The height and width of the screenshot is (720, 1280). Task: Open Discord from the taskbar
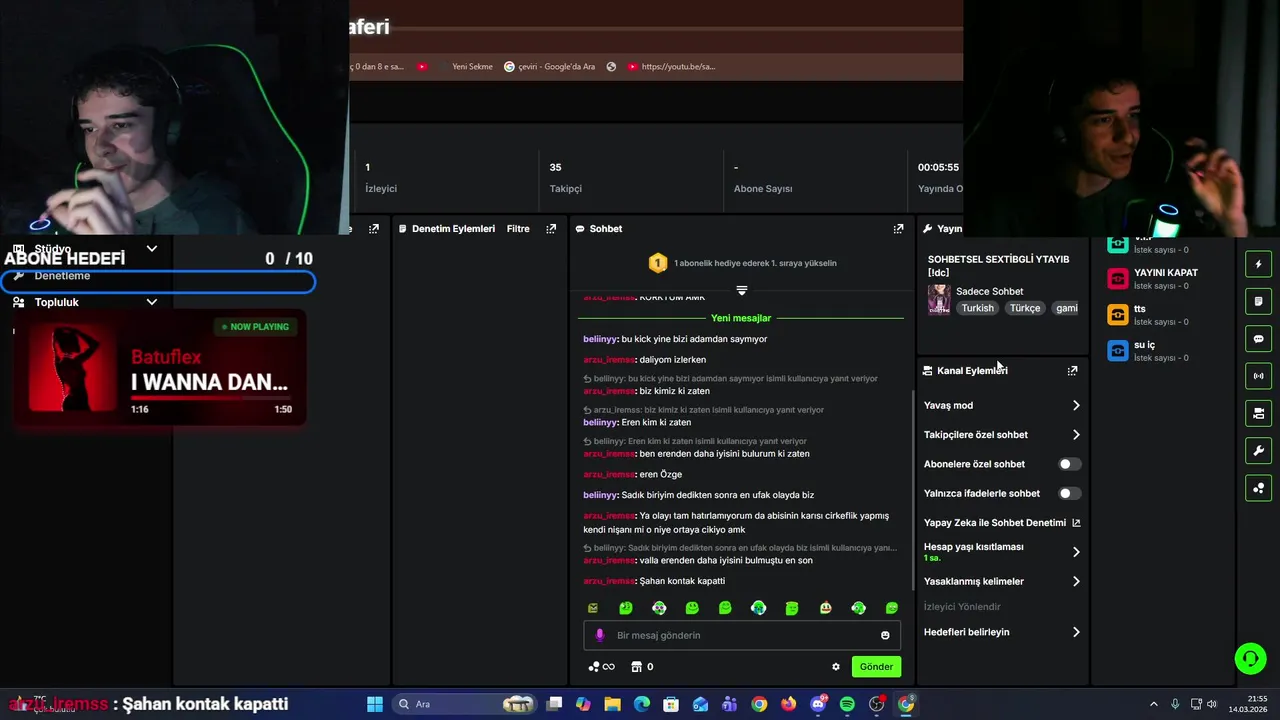tap(818, 704)
